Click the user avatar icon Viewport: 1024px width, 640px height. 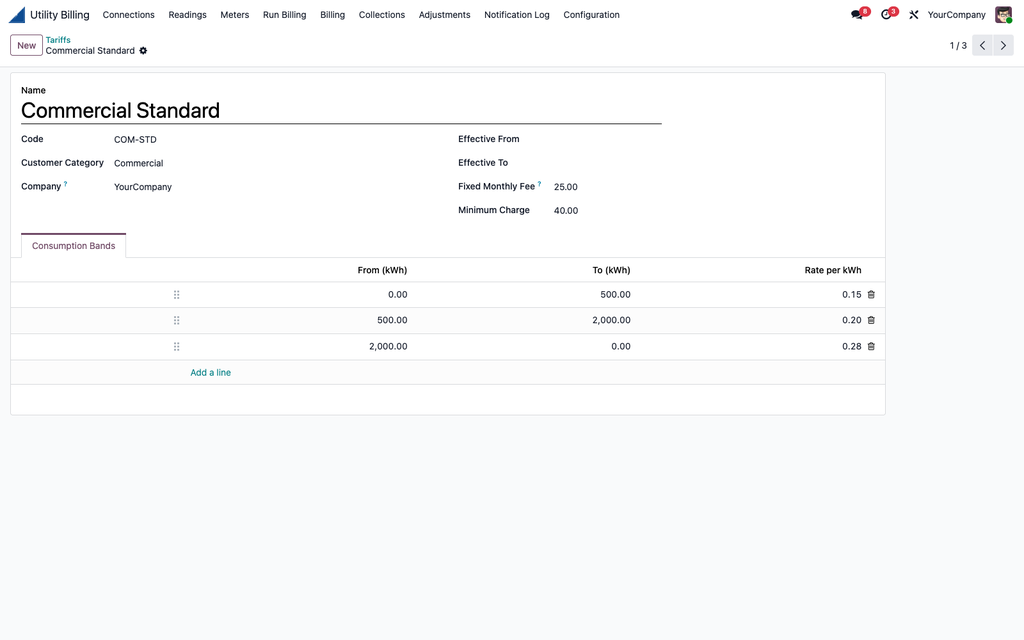[1003, 14]
